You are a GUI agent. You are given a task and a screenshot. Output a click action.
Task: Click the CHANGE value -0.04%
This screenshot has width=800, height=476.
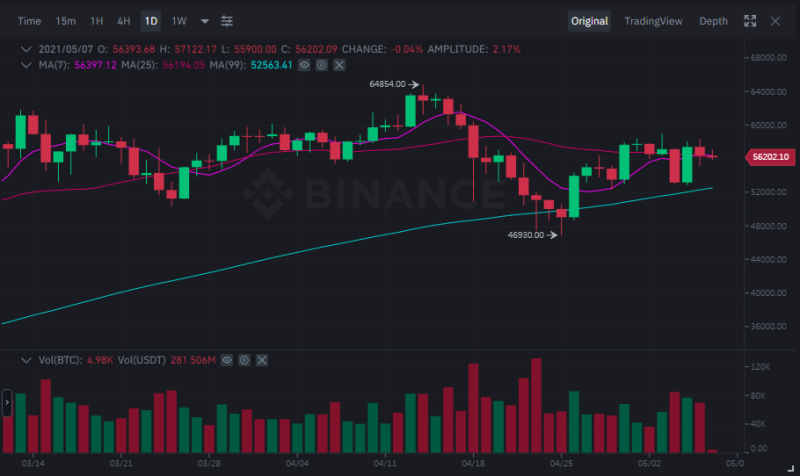407,49
